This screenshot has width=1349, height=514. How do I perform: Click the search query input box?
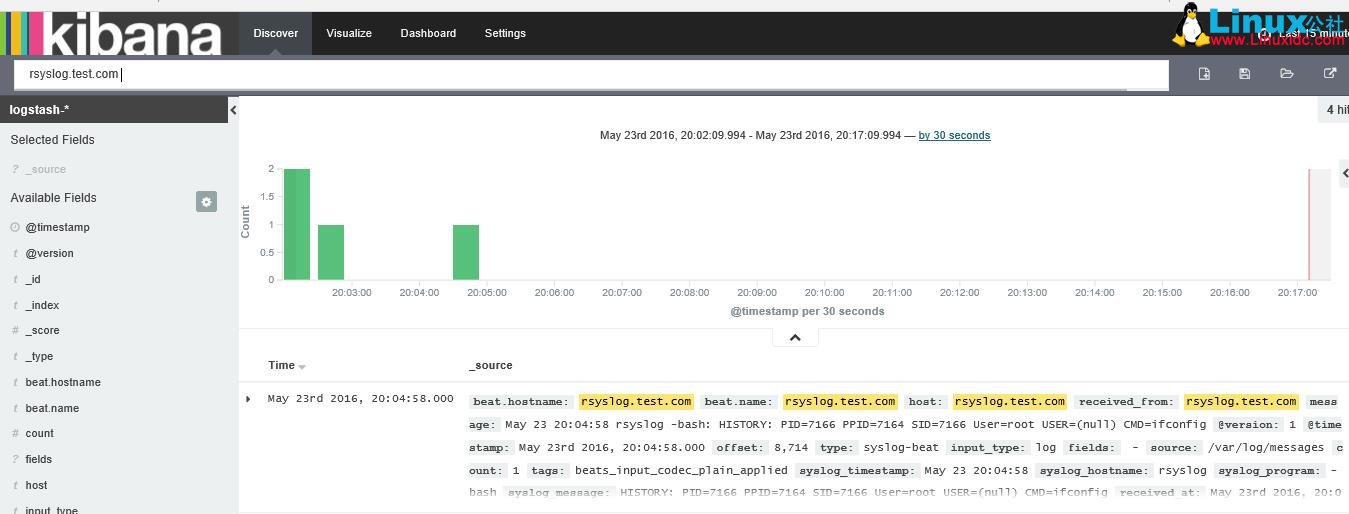(x=590, y=75)
